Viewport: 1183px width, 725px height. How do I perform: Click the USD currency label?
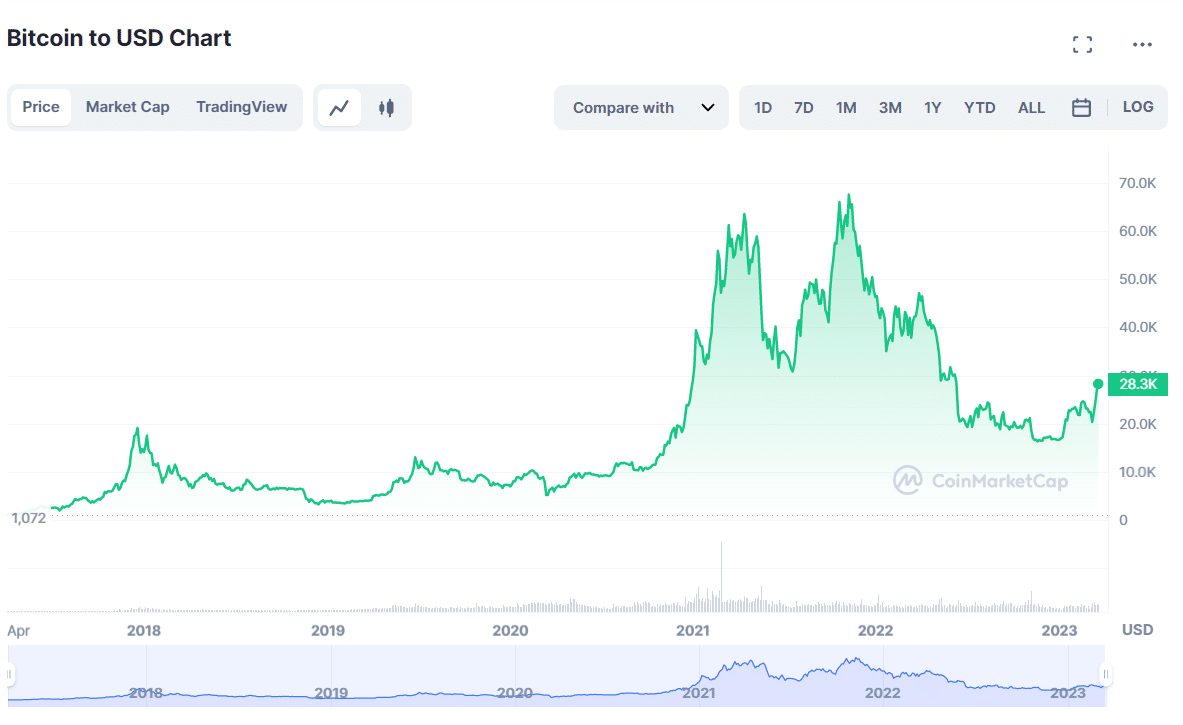tap(1137, 630)
